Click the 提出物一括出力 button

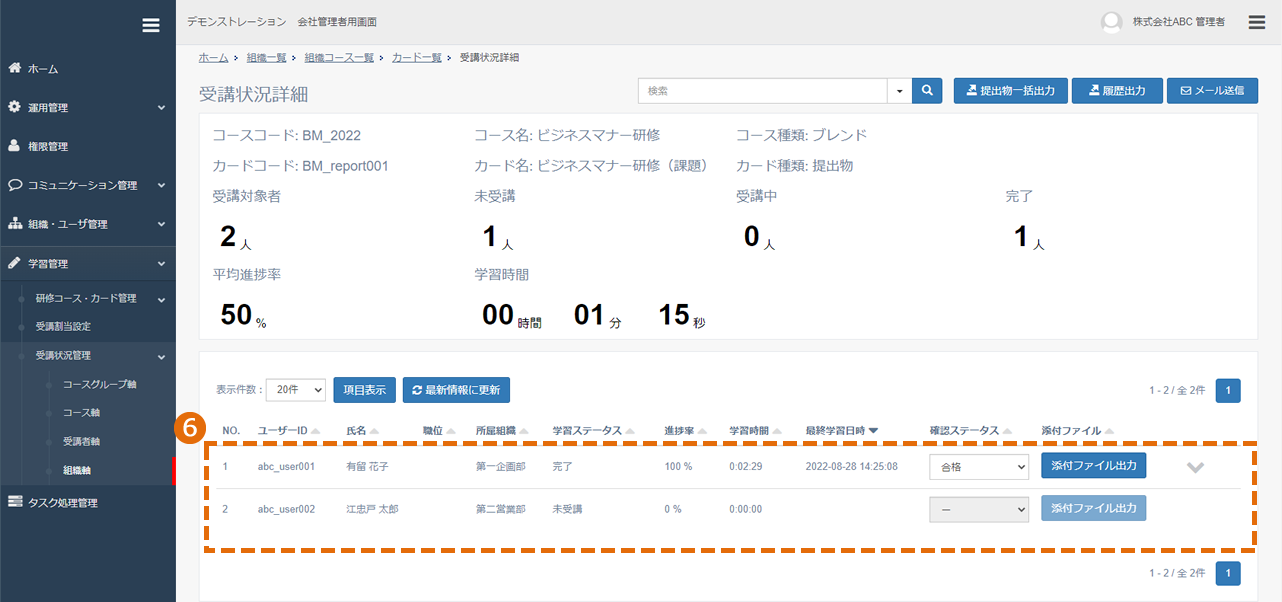pyautogui.click(x=1011, y=90)
